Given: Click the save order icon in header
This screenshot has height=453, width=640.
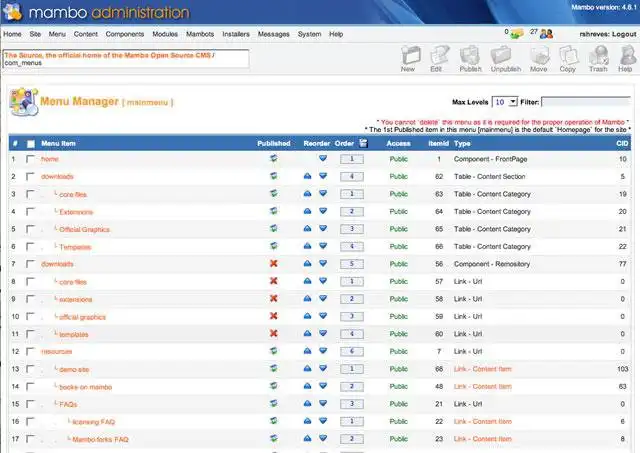Looking at the screenshot, I should coord(363,143).
